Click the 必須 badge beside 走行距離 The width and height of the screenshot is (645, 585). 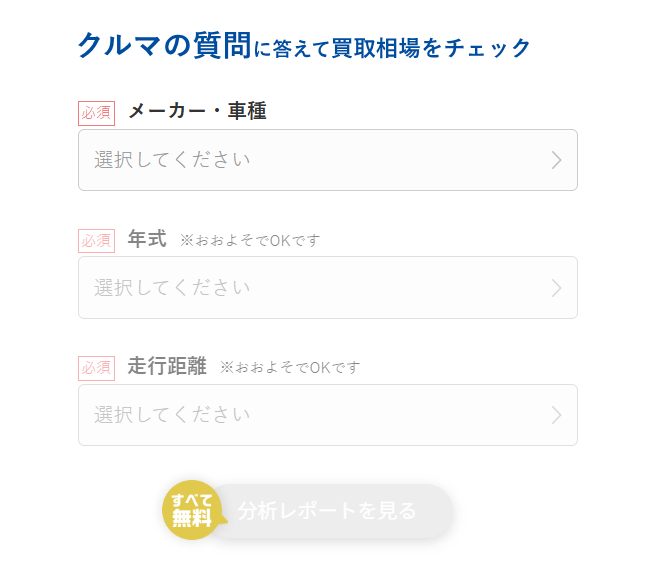click(97, 368)
